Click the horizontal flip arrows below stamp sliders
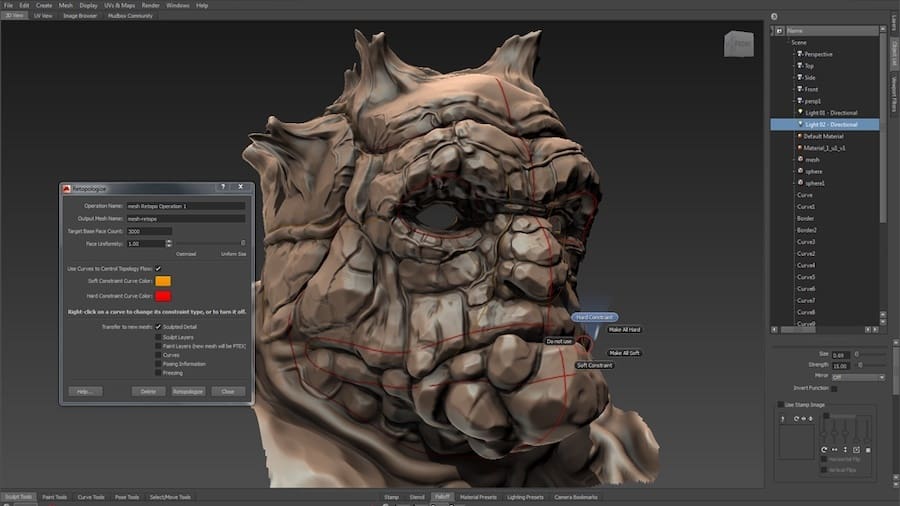The width and height of the screenshot is (900, 506). 835,450
